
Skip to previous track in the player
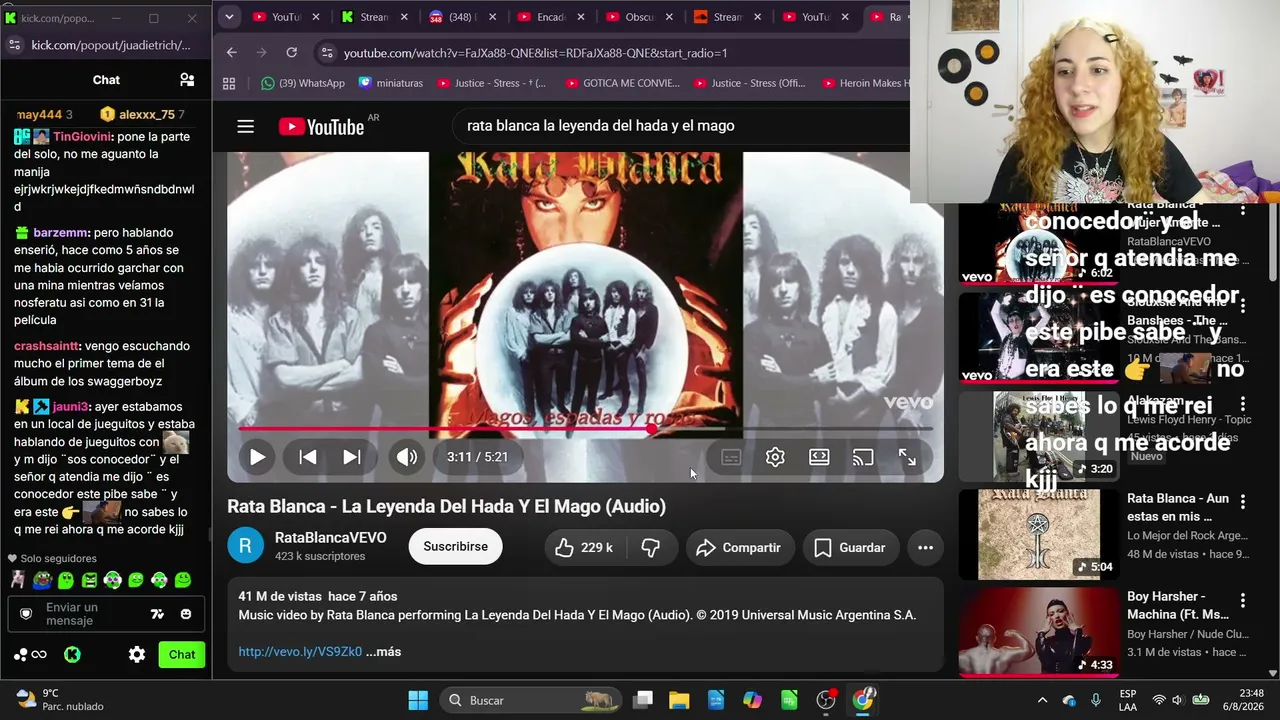tap(308, 457)
